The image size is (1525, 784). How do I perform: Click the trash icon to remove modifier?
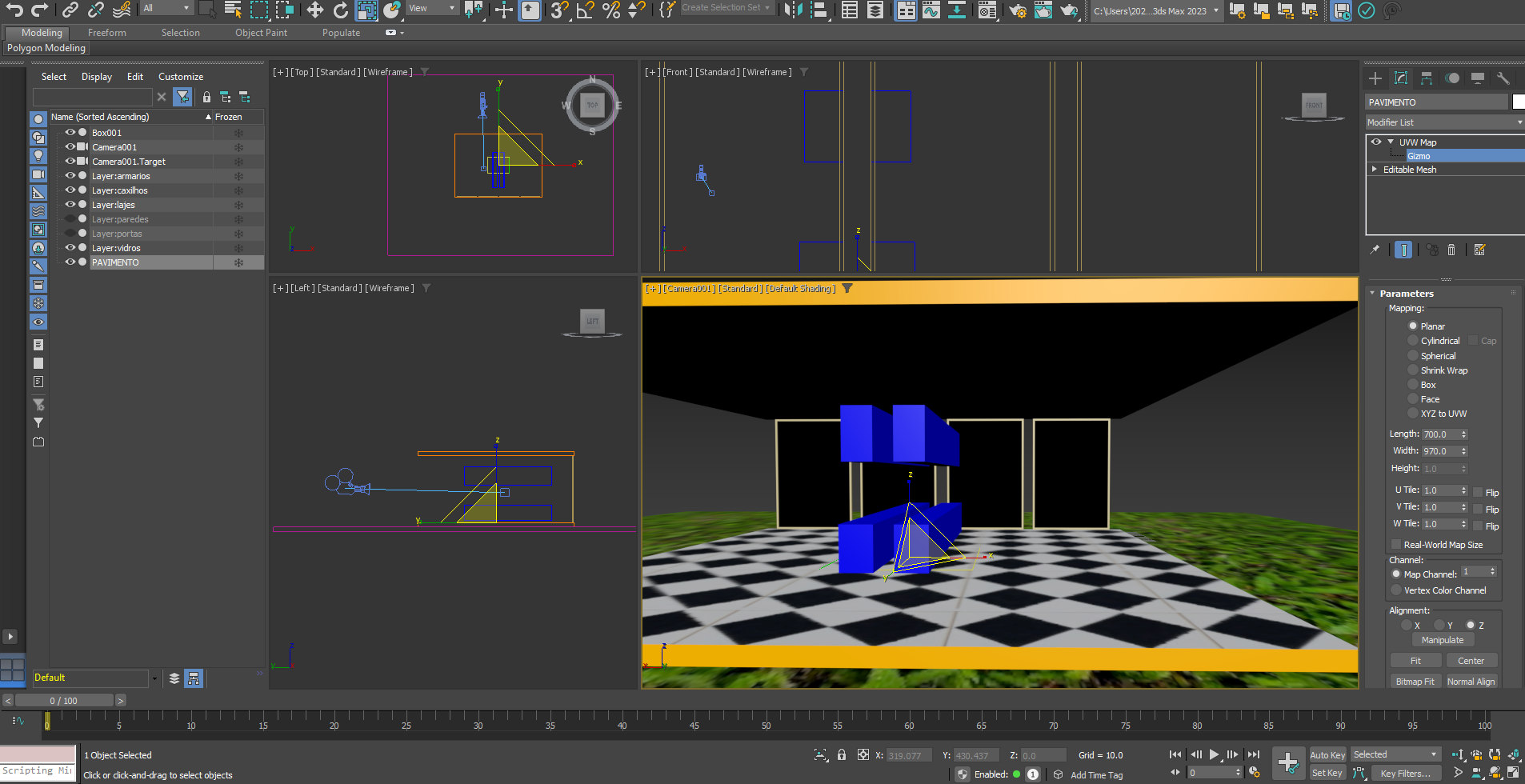tap(1451, 250)
